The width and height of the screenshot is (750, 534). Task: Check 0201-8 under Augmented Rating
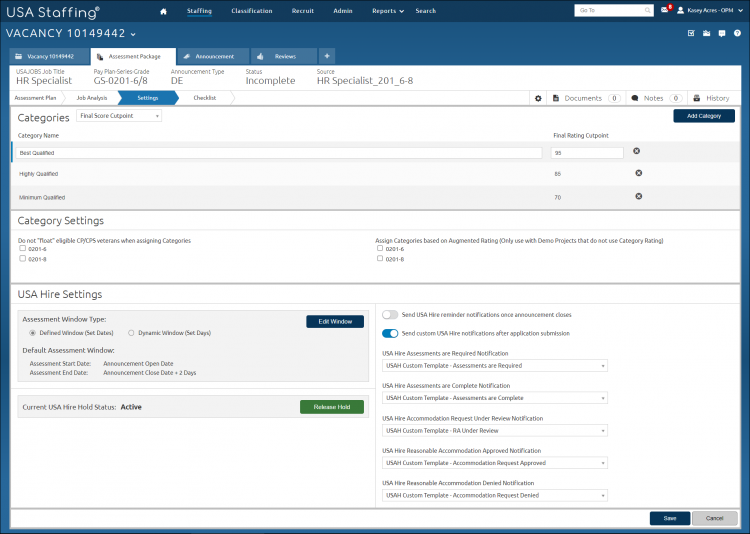[x=380, y=258]
